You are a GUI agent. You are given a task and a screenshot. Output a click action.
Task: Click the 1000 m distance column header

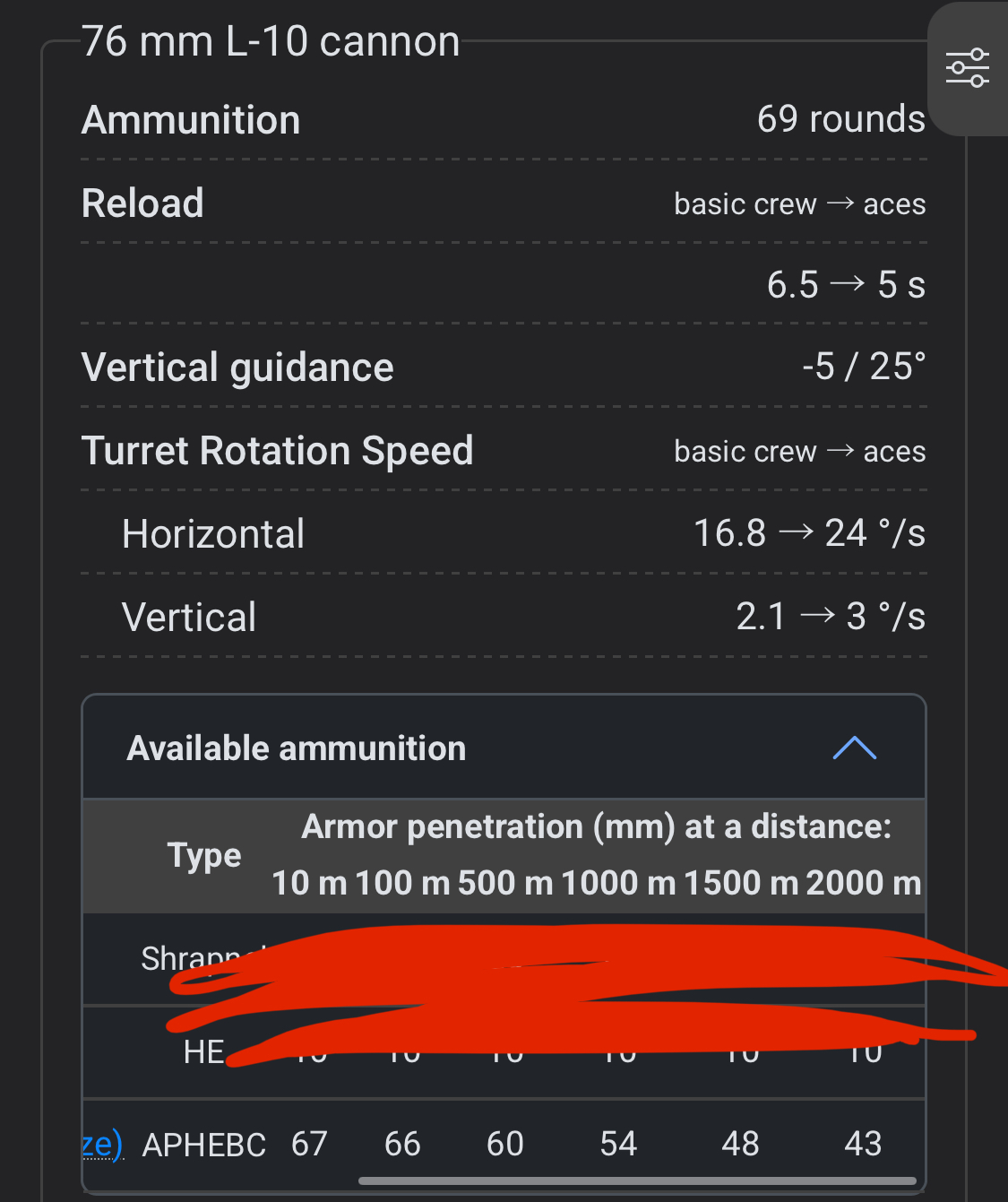tap(618, 883)
